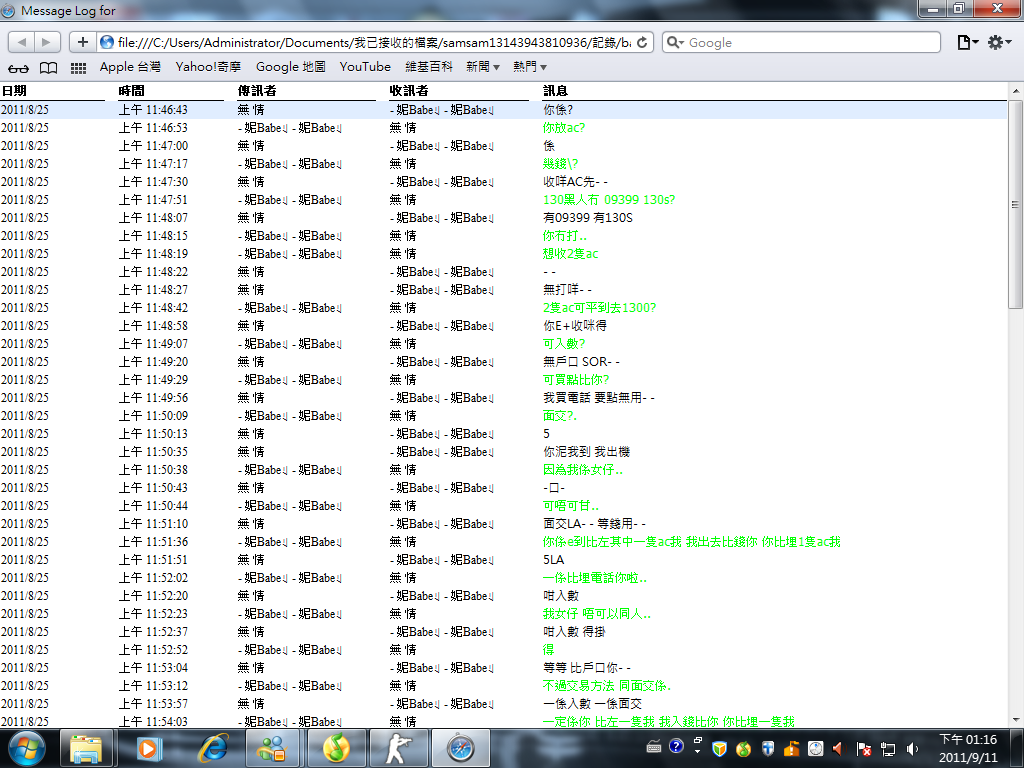Viewport: 1024px width, 768px height.
Task: Click the 時間 column header
Action: (131, 91)
